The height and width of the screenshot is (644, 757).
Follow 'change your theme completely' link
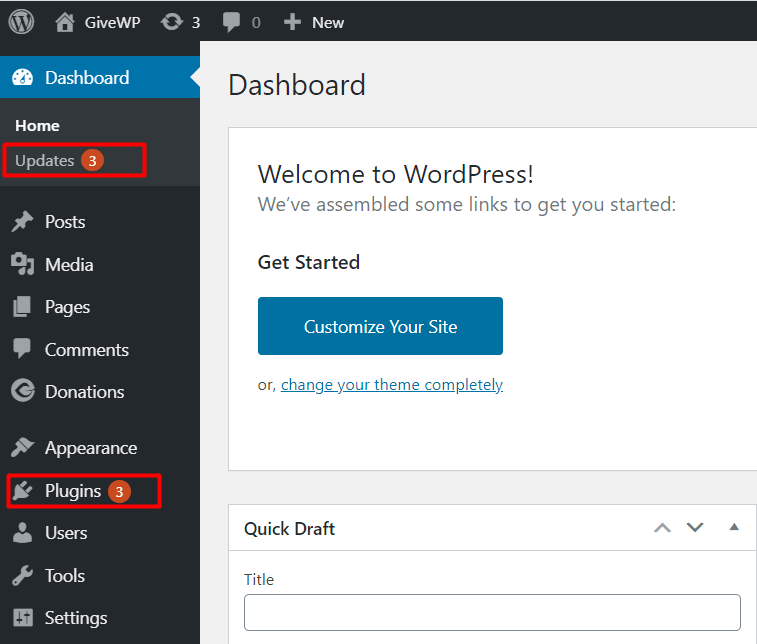point(392,385)
